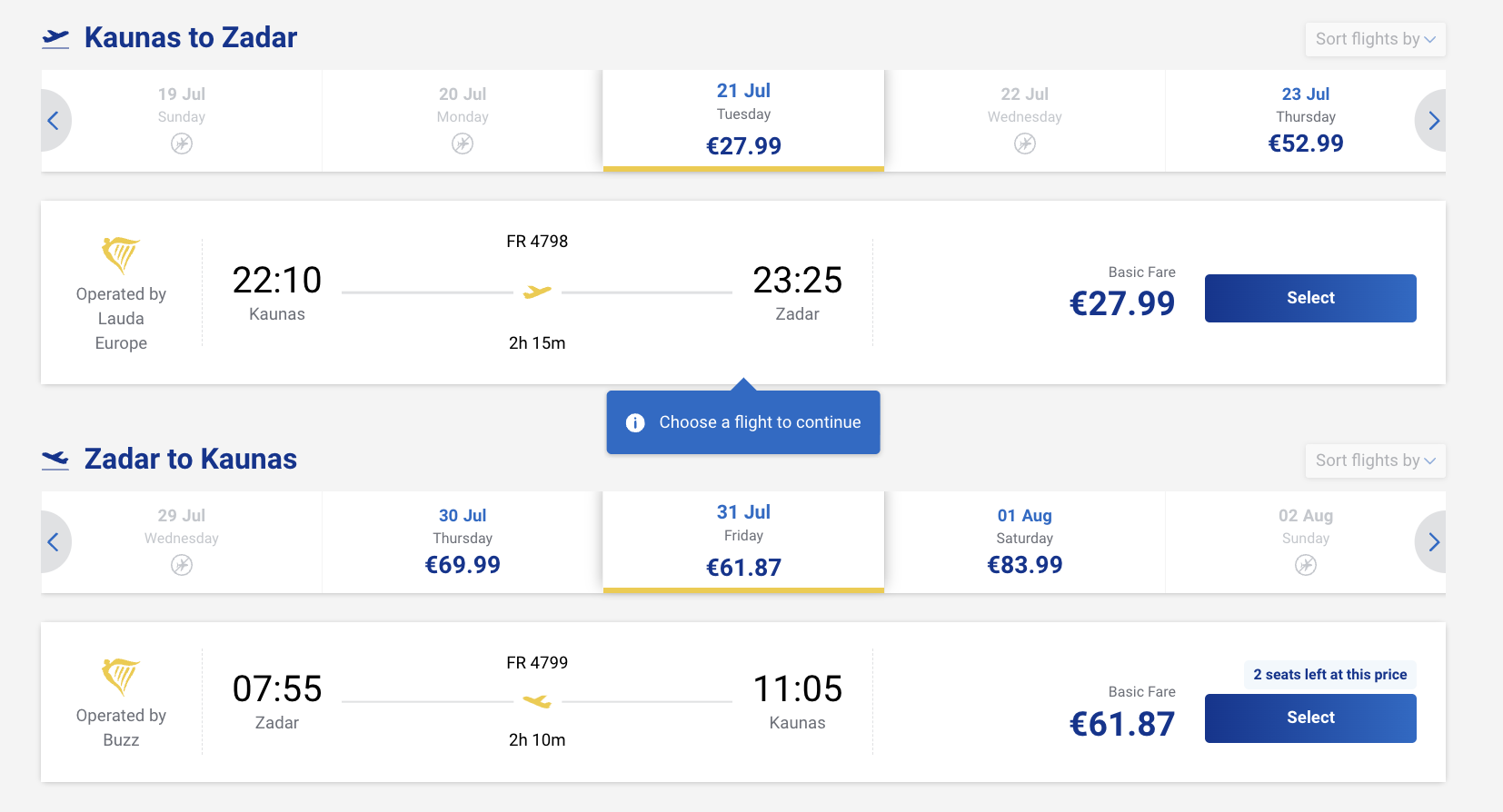Open the return Sort flights by dropdown
This screenshot has height=812, width=1503.
[1375, 460]
